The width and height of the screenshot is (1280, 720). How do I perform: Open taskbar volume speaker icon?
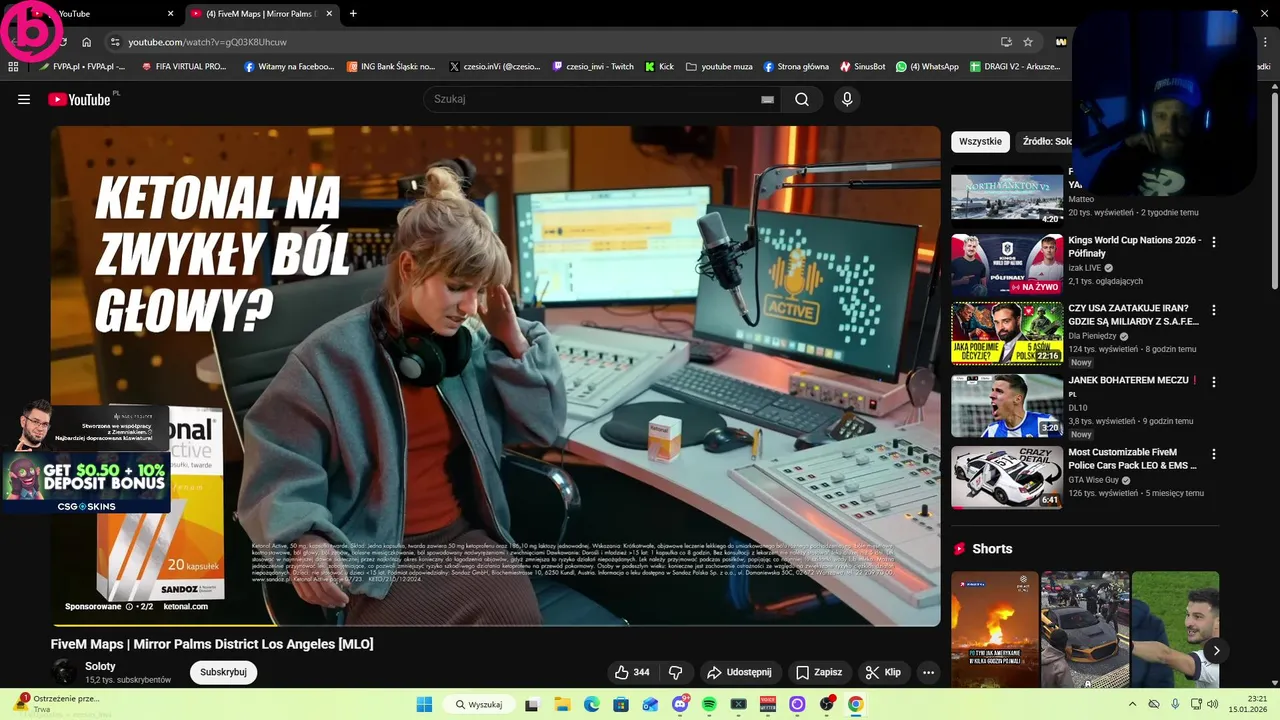1212,704
